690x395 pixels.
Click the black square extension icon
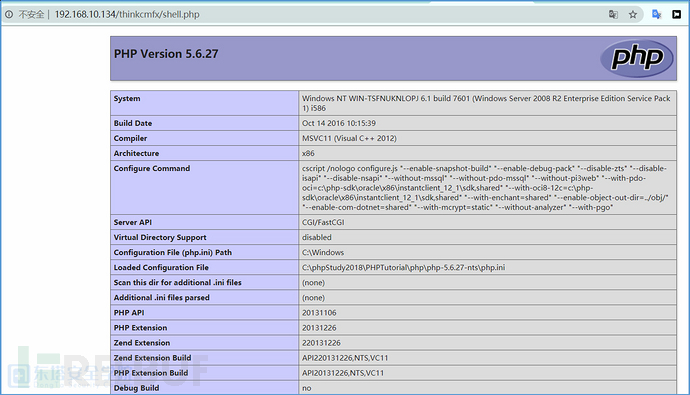click(x=676, y=15)
